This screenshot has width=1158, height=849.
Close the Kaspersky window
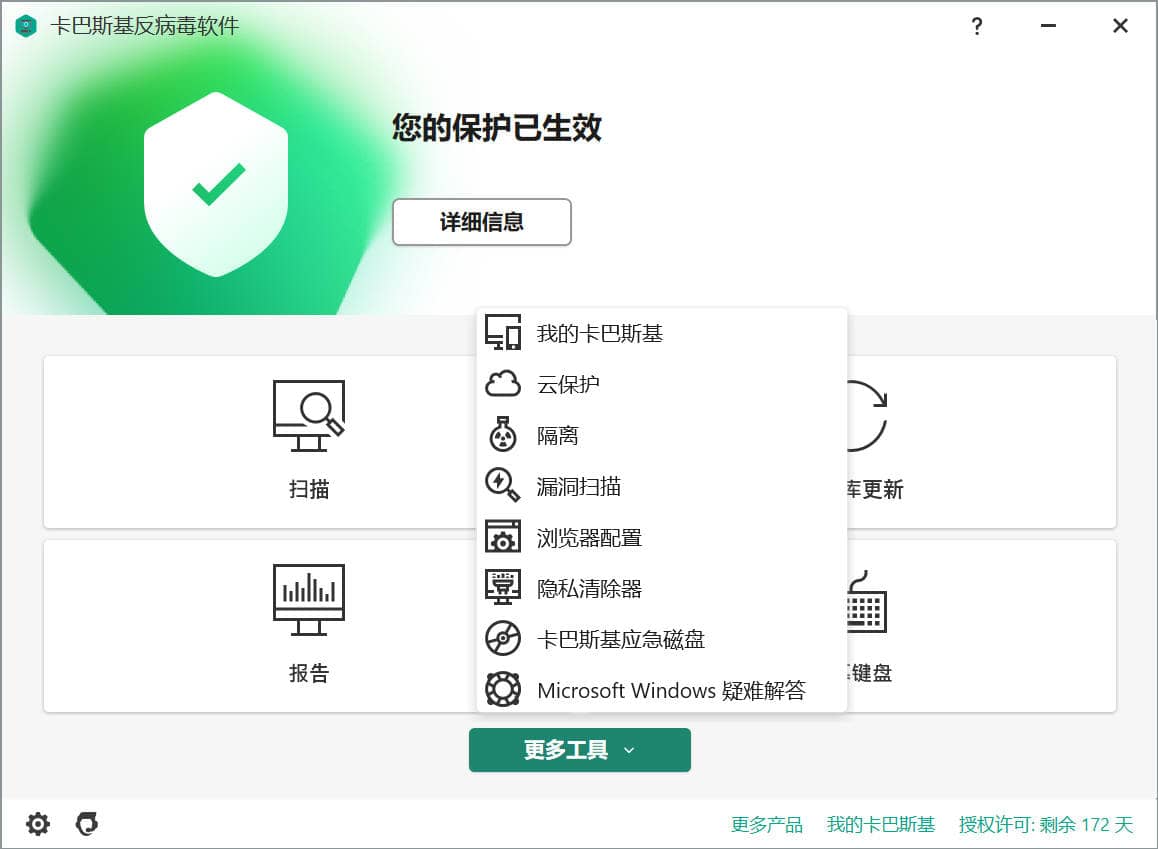pos(1120,26)
